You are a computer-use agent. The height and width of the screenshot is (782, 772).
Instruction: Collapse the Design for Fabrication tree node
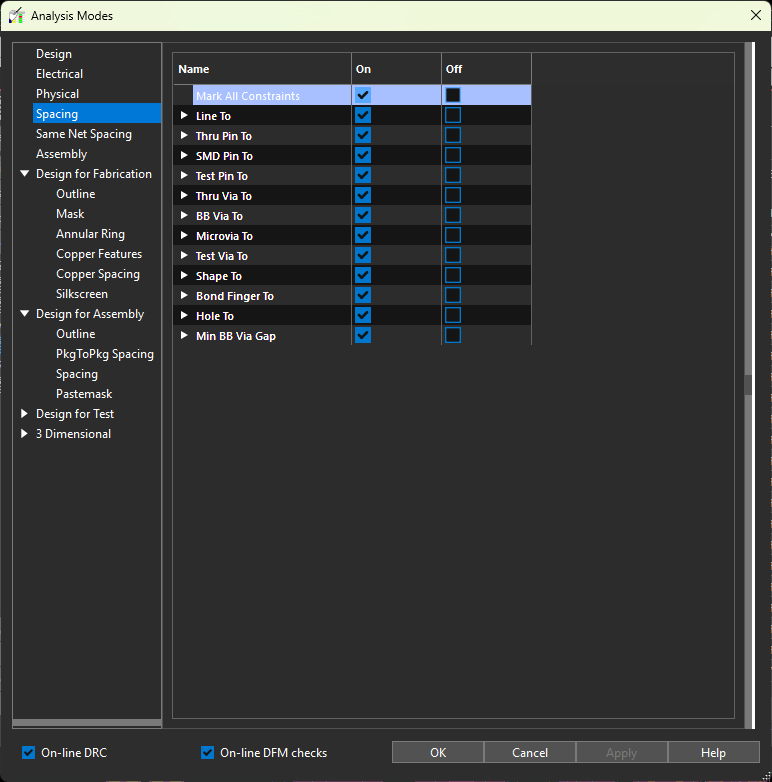[25, 174]
